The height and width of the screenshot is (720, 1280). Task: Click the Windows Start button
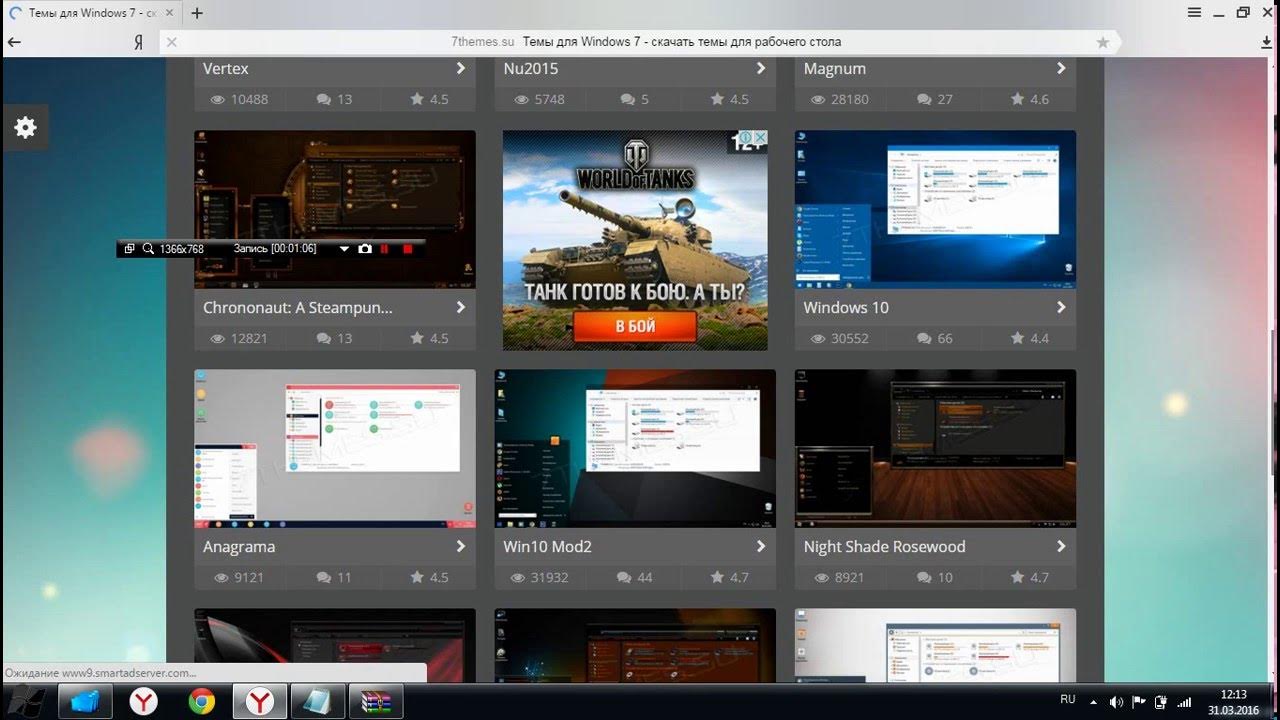pos(27,702)
